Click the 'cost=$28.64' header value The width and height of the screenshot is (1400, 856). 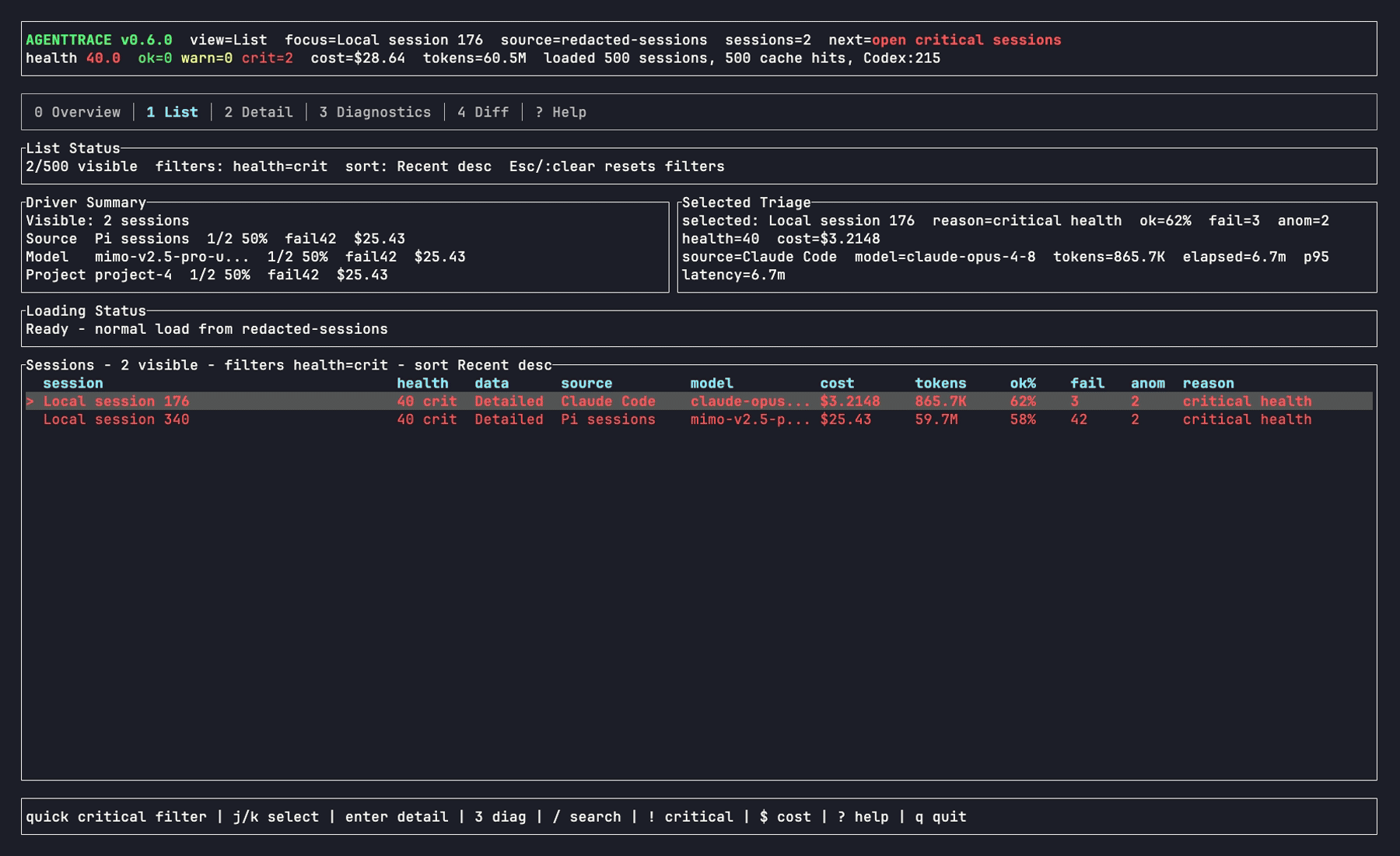click(x=358, y=58)
